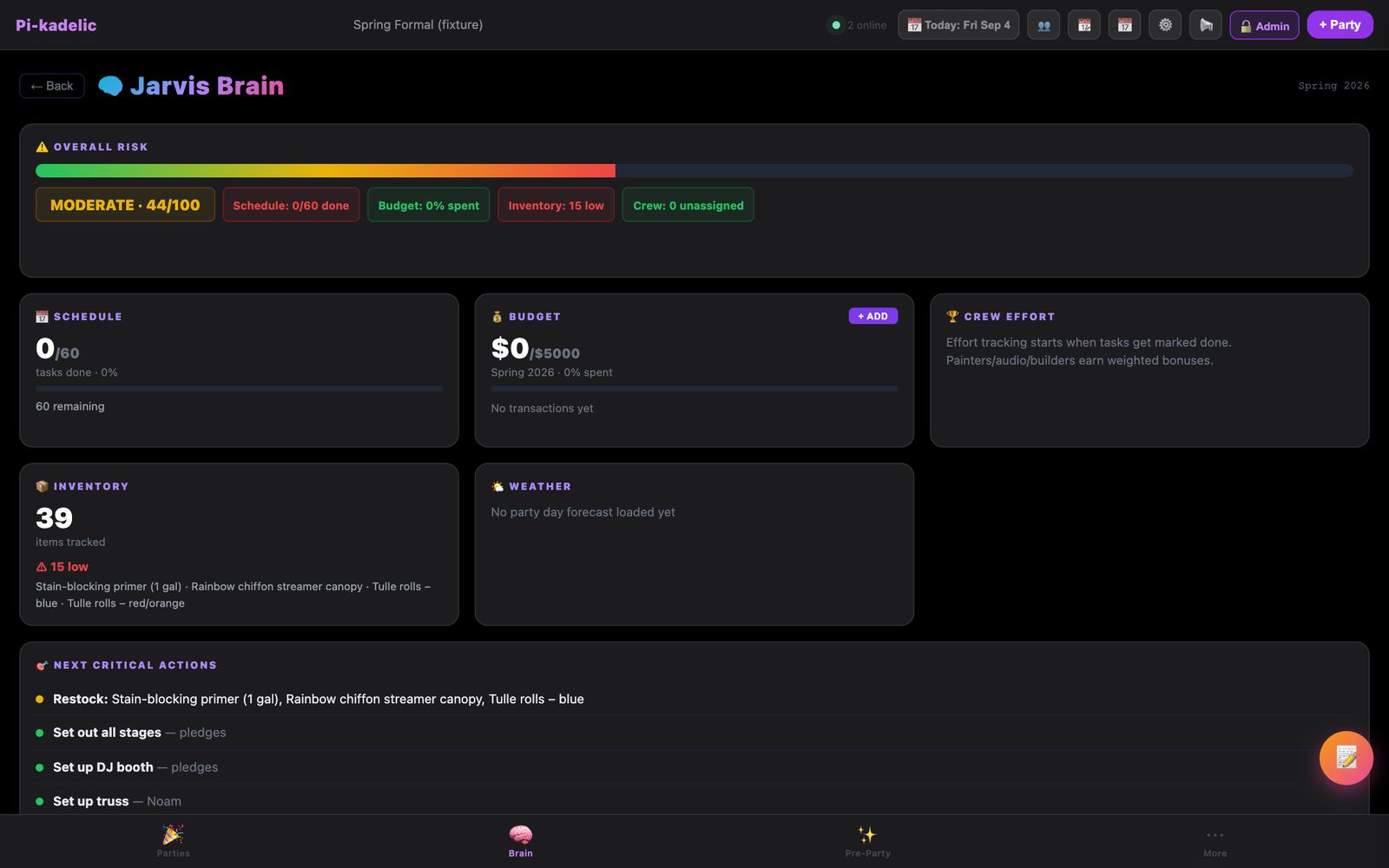This screenshot has width=1389, height=868.
Task: Click the Set out all stages action
Action: (694, 733)
